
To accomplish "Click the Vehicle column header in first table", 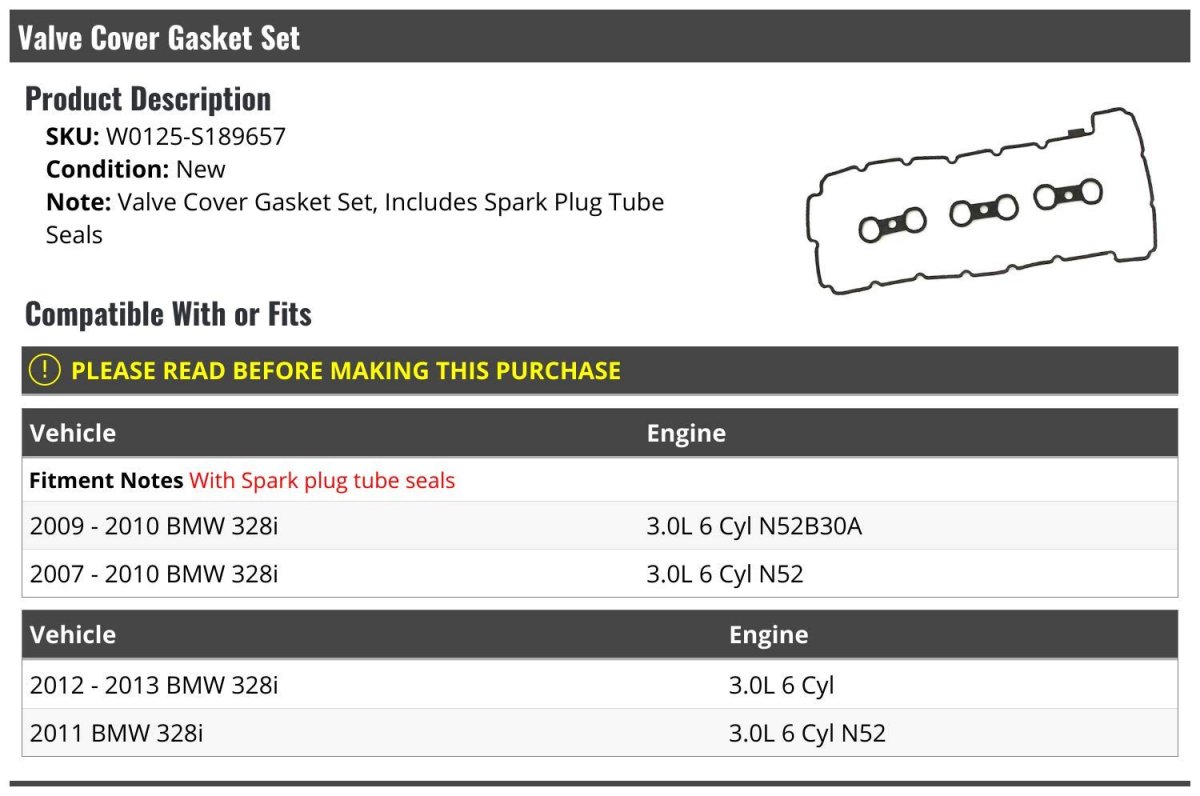I will pos(73,433).
